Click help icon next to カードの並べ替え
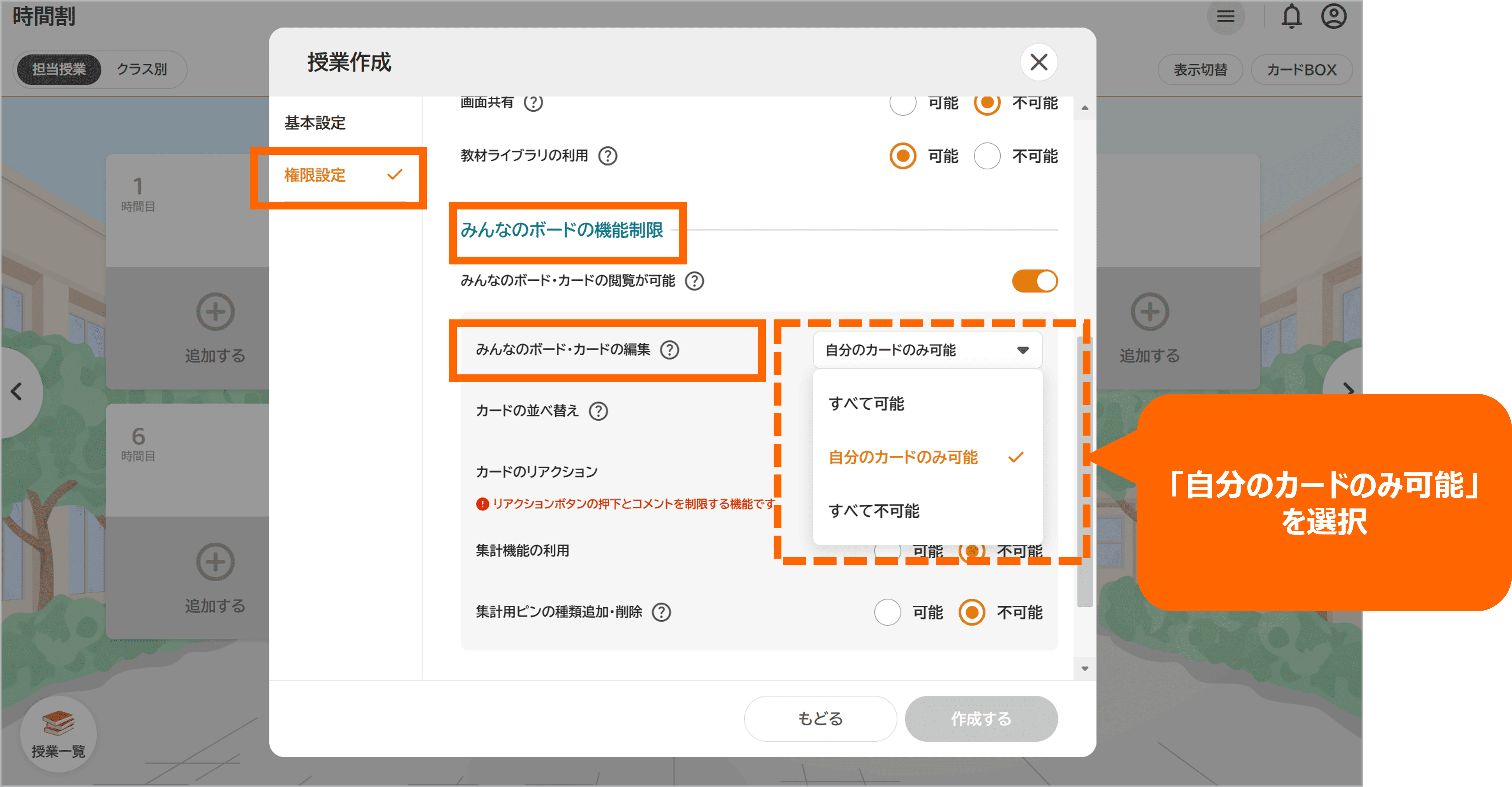The width and height of the screenshot is (1512, 787). click(x=598, y=412)
